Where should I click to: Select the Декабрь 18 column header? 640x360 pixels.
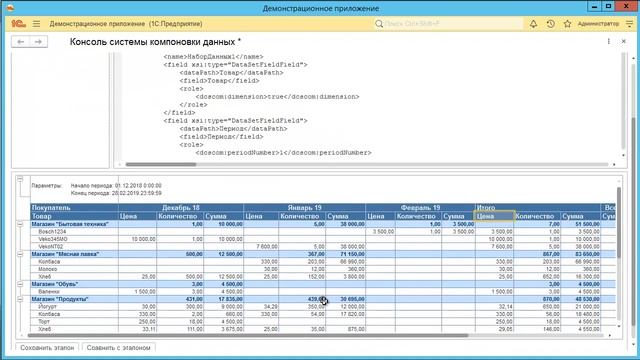[x=181, y=208]
